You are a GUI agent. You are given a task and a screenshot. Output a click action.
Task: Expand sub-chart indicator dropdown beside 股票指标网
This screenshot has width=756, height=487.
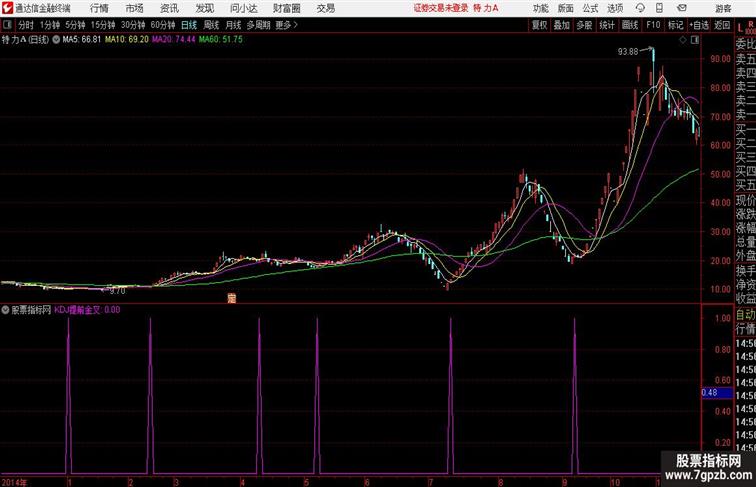point(5,310)
